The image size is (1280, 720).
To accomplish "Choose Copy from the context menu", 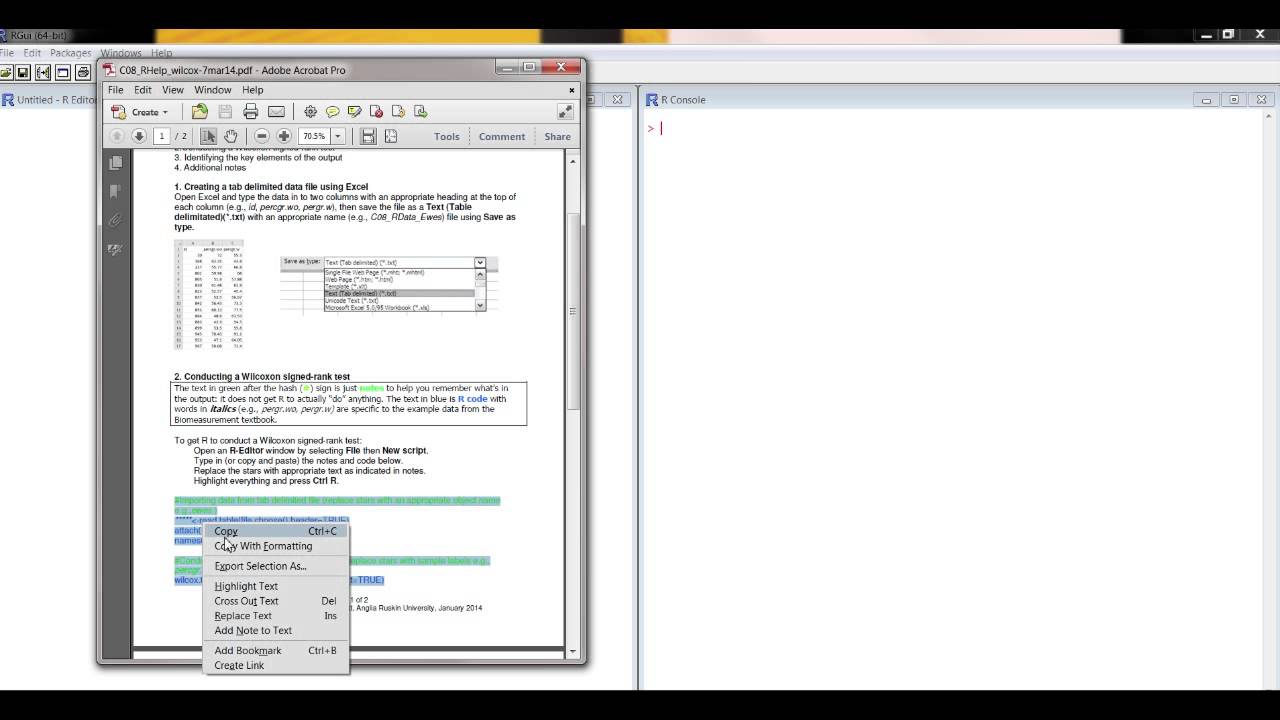I will [277, 531].
